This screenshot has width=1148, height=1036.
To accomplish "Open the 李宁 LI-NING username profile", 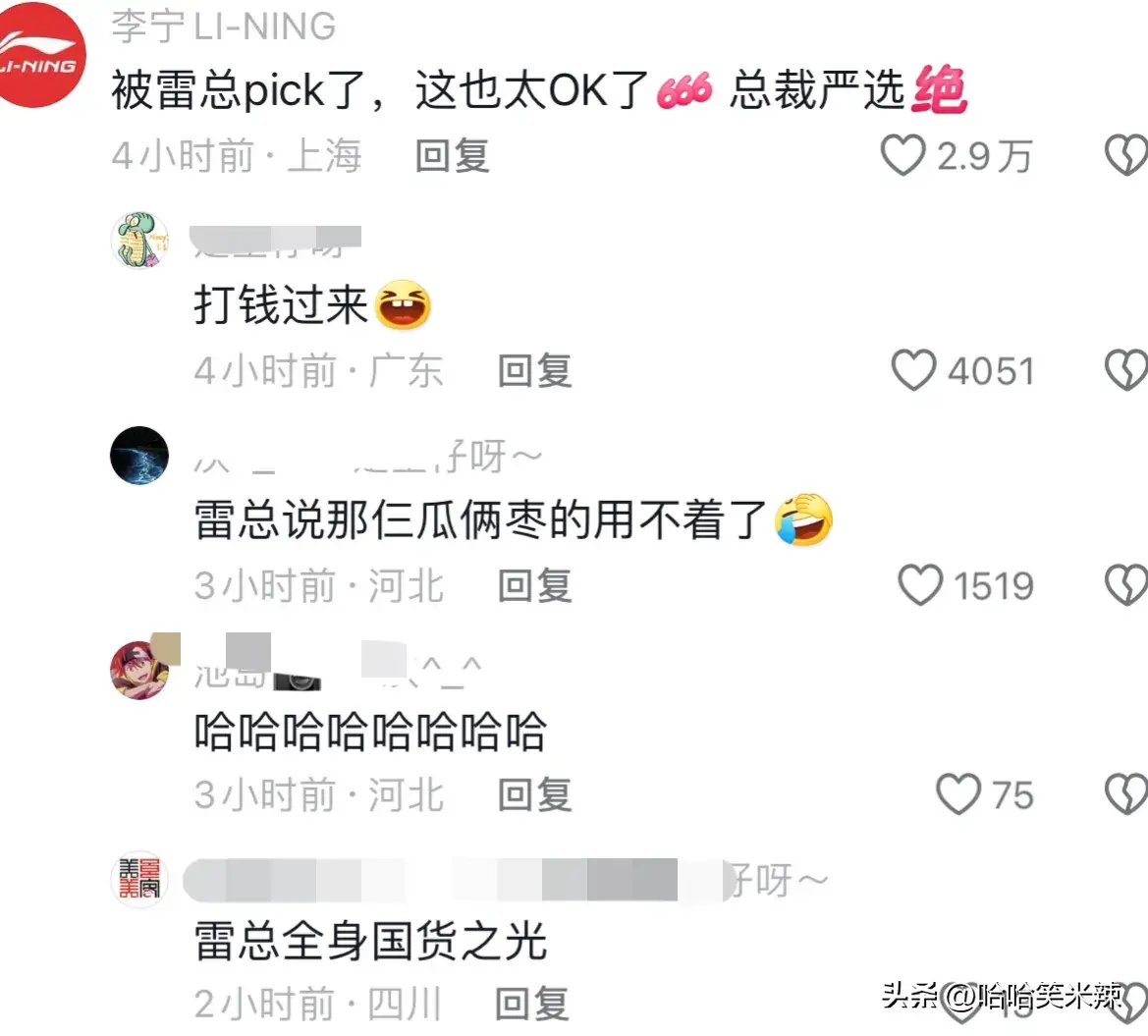I will pyautogui.click(x=223, y=27).
